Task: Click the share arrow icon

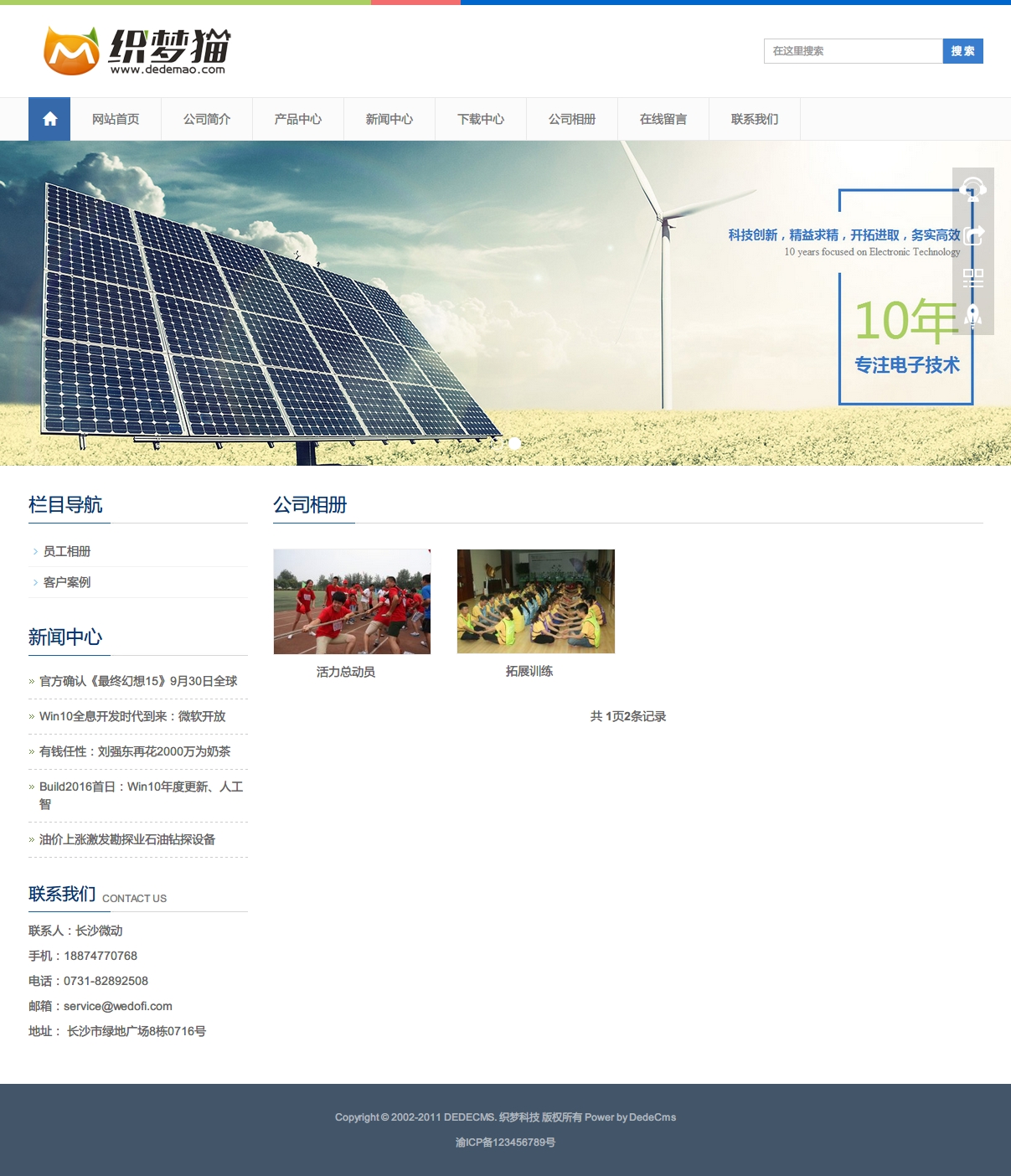Action: (x=972, y=235)
